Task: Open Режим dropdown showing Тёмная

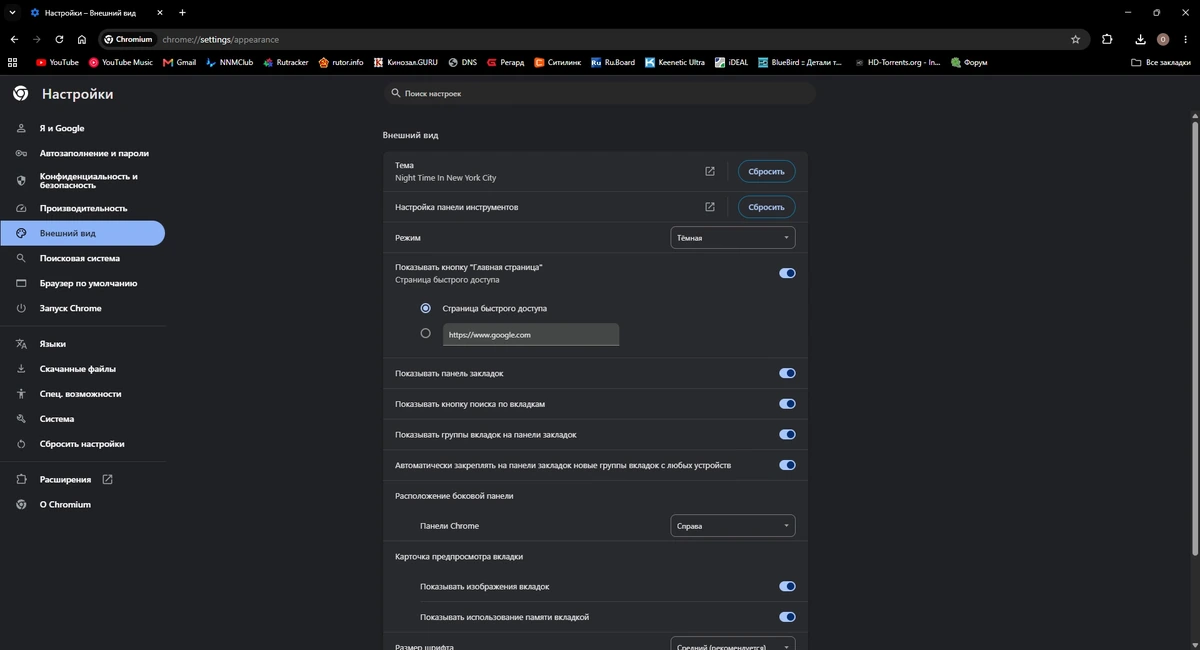Action: click(x=733, y=238)
